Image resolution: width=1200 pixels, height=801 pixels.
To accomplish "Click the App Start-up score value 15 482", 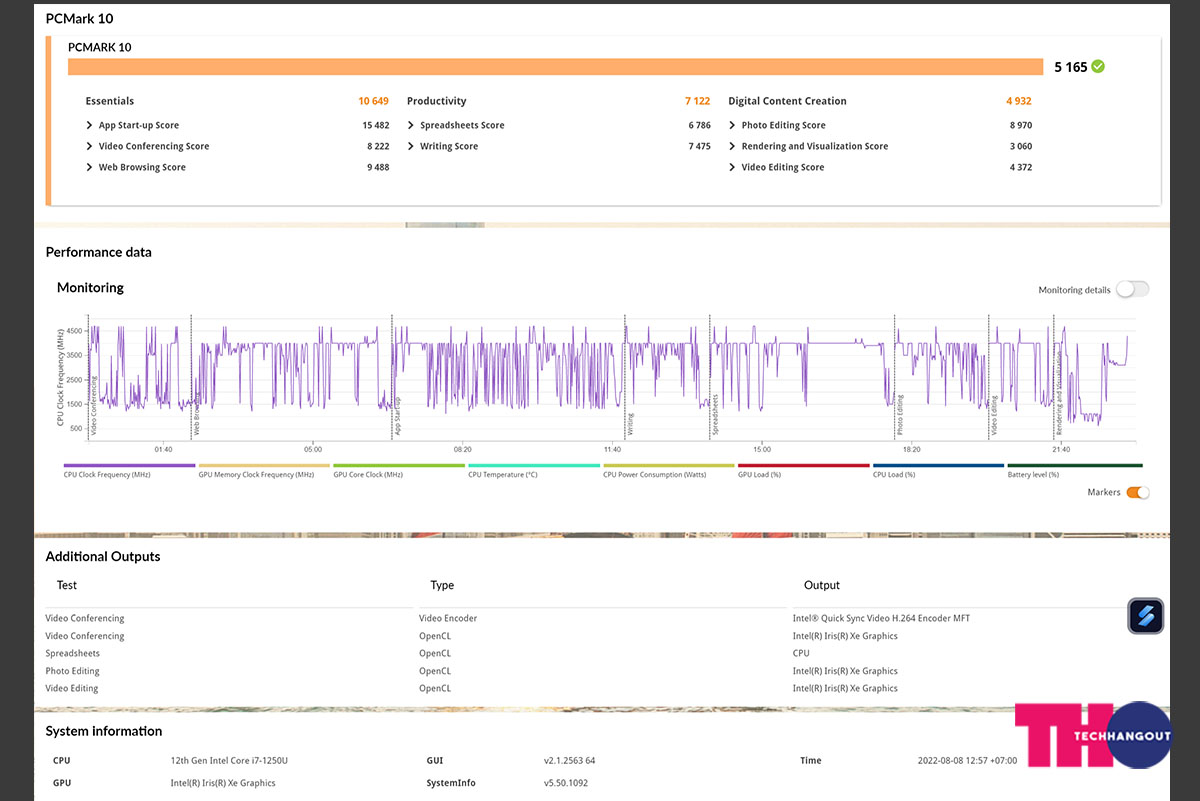I will [376, 126].
